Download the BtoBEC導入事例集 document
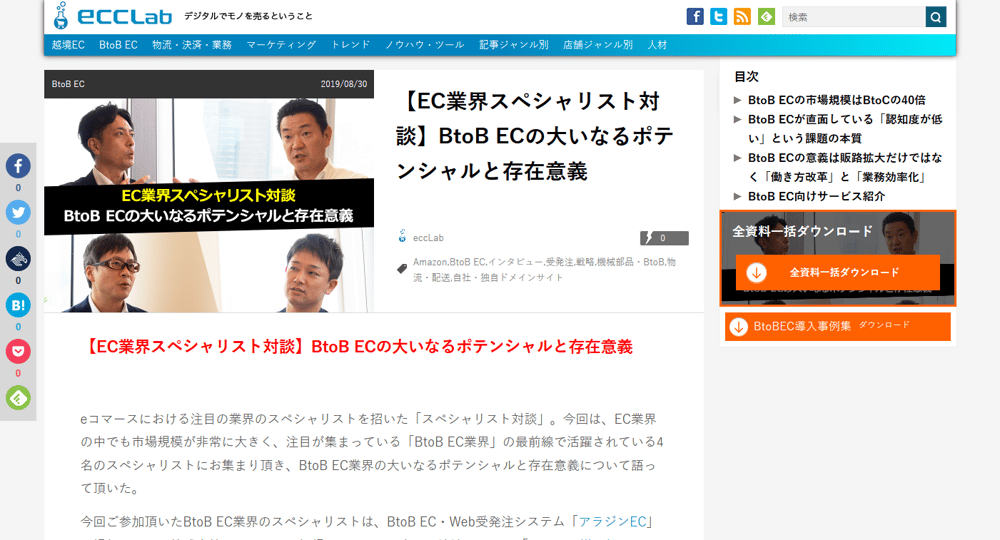This screenshot has width=1000, height=540. coord(838,326)
